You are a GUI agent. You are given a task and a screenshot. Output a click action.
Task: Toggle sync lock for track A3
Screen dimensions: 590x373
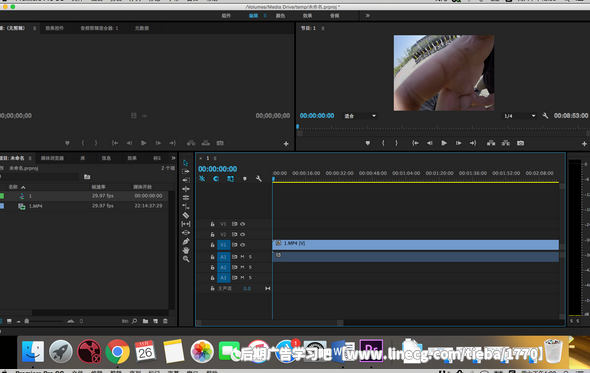click(234, 278)
